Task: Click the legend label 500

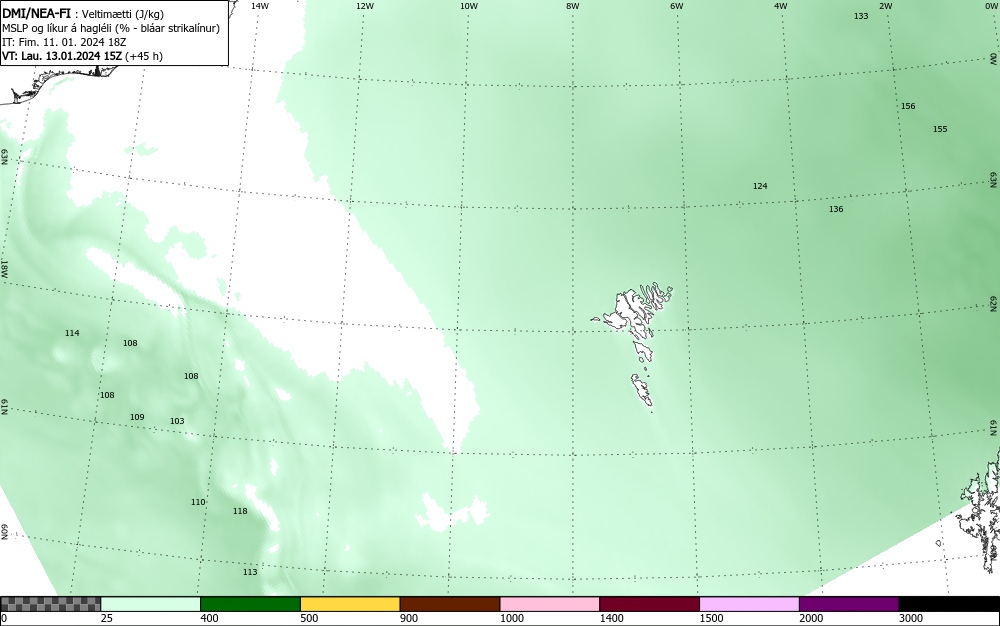Action: [x=309, y=618]
